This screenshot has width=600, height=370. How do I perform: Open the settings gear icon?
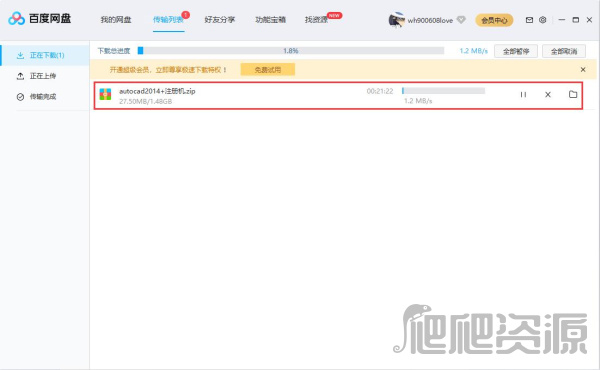[543, 20]
